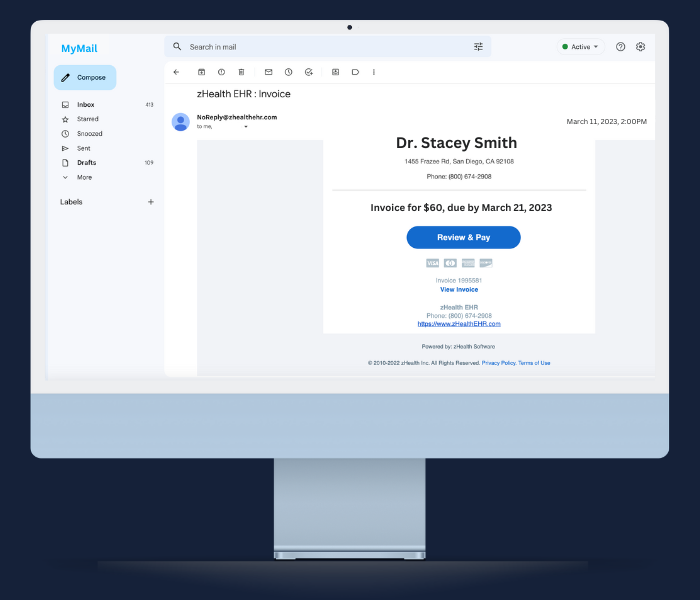This screenshot has width=700, height=600.
Task: Mark email as unread via envelope icon
Action: pyautogui.click(x=268, y=72)
